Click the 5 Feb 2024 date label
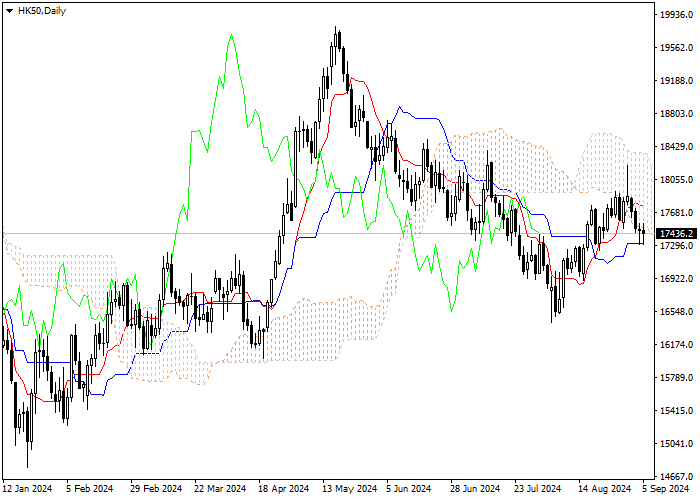The height and width of the screenshot is (500, 700). click(x=89, y=489)
